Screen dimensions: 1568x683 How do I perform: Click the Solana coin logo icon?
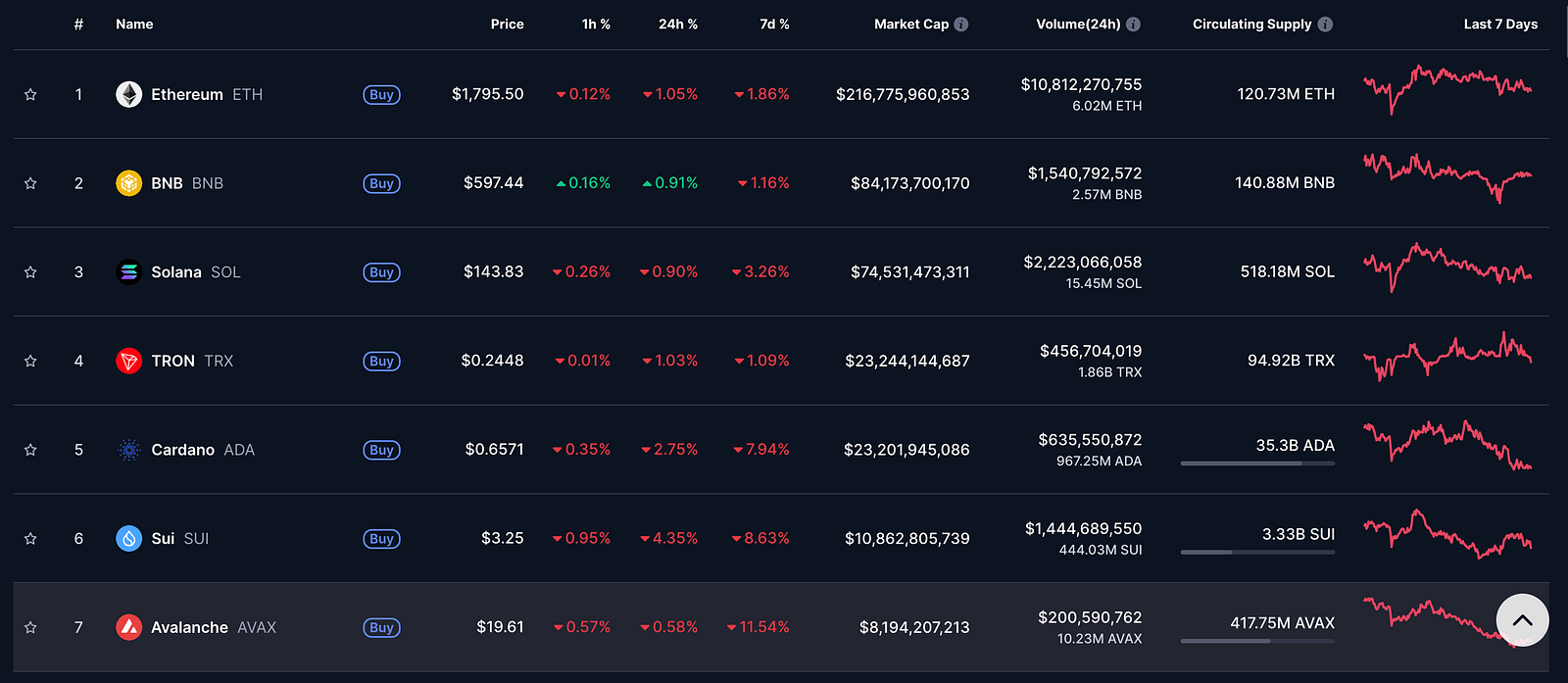tap(129, 271)
